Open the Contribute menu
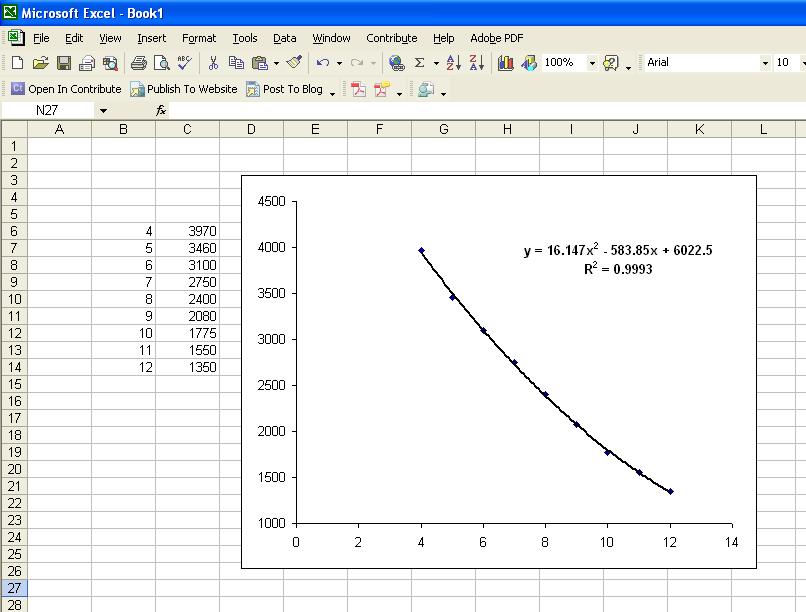806x612 pixels. coord(392,38)
